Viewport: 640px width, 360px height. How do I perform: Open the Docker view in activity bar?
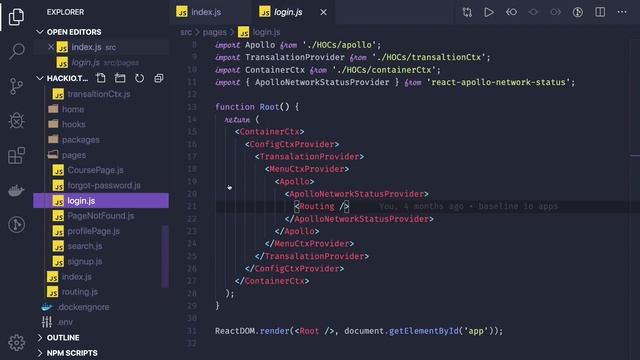pos(16,191)
